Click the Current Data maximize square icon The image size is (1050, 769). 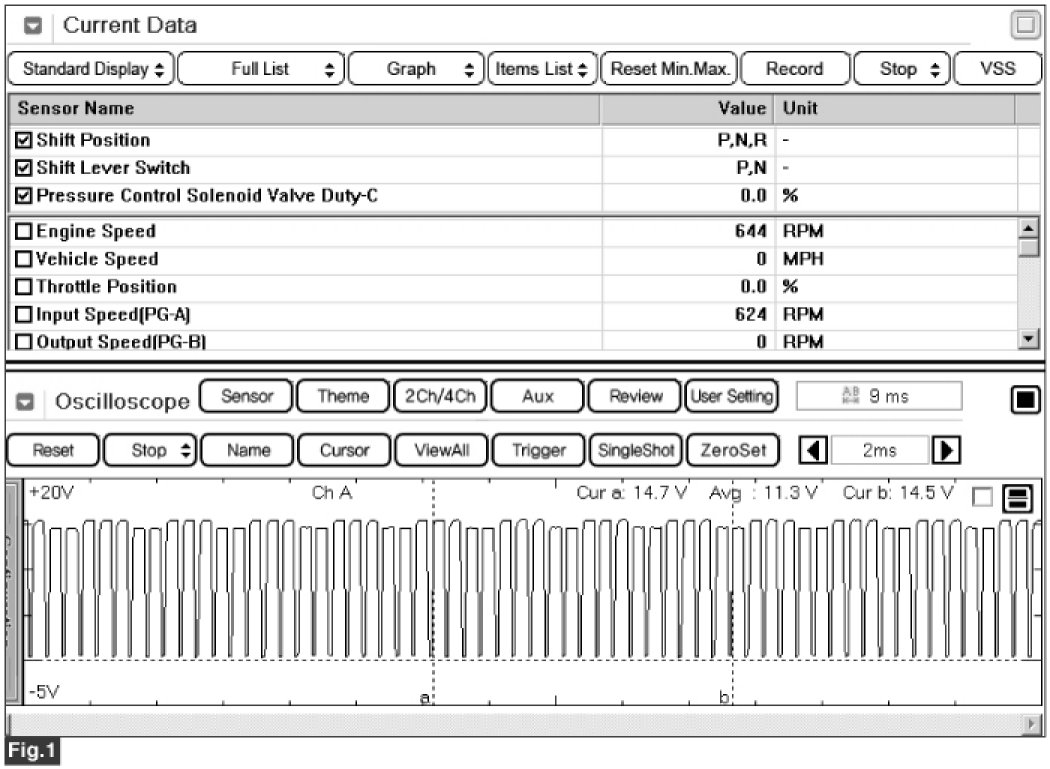click(1025, 25)
